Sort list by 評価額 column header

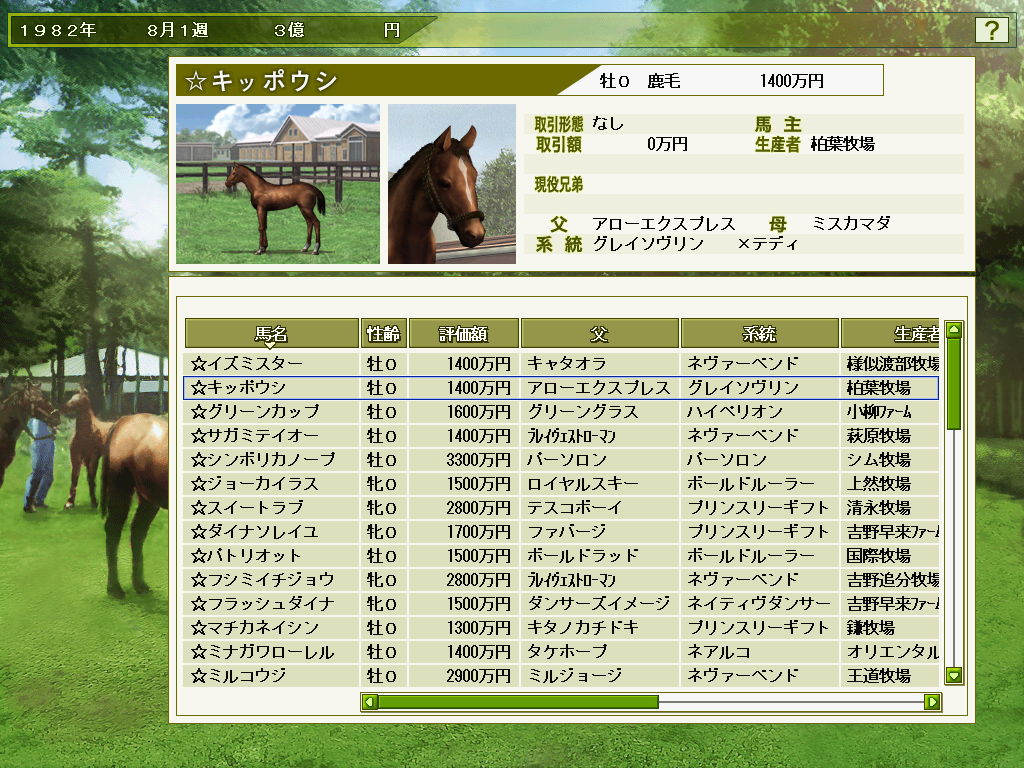[x=464, y=334]
